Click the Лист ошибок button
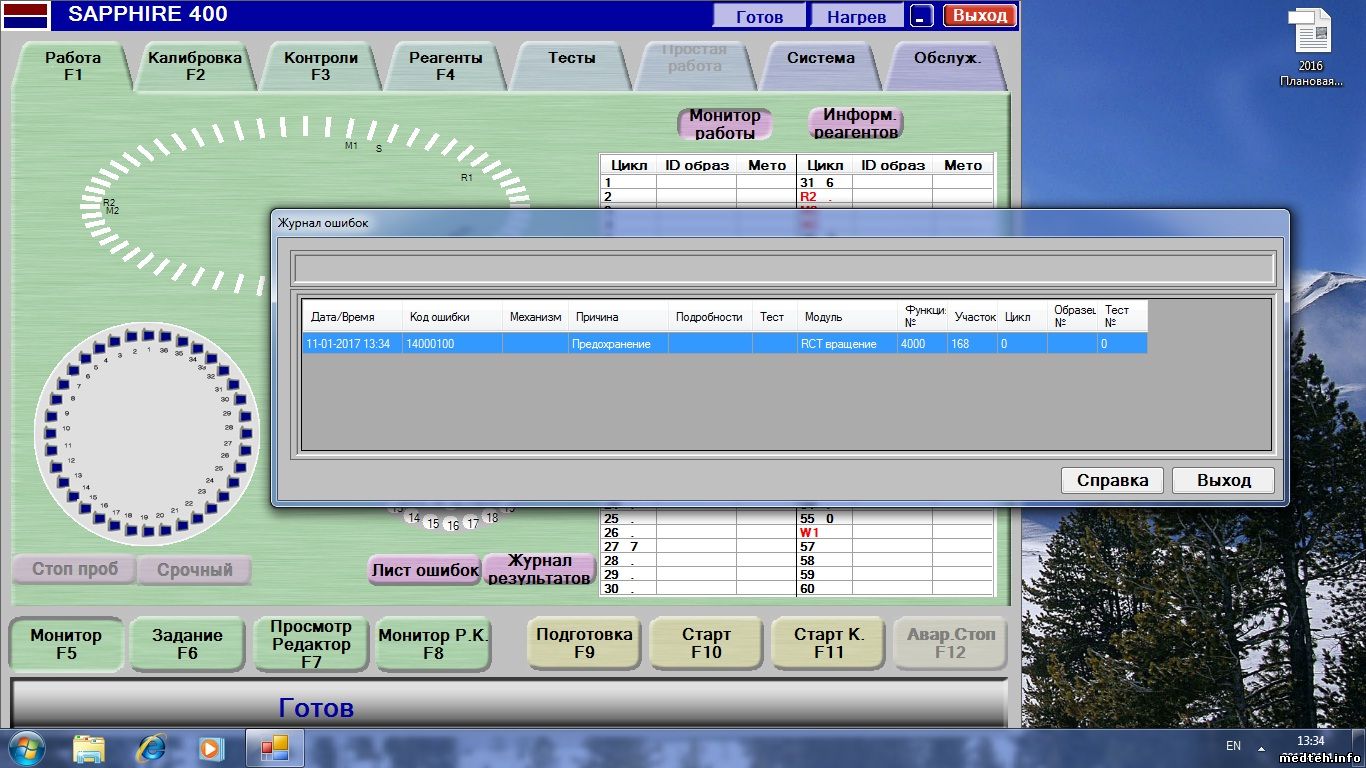Viewport: 1366px width, 768px height. (x=425, y=570)
